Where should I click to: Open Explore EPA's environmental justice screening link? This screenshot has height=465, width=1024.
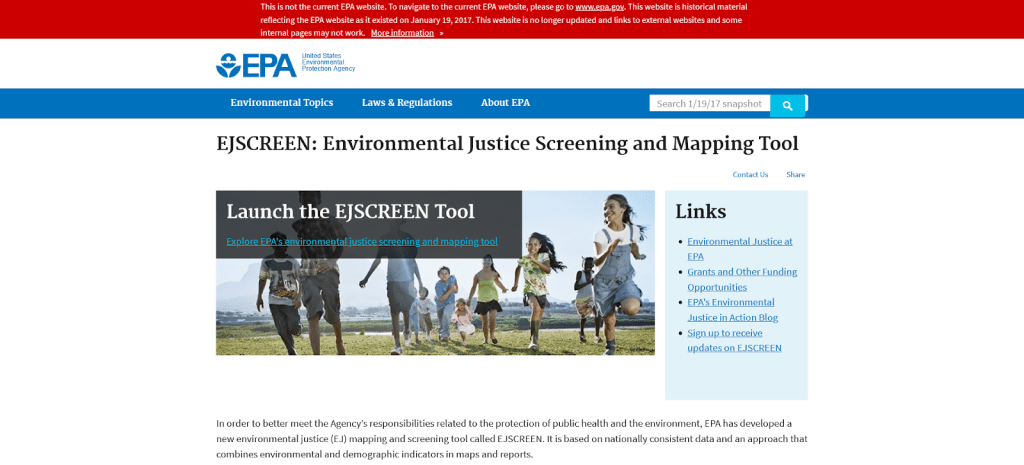(x=361, y=241)
